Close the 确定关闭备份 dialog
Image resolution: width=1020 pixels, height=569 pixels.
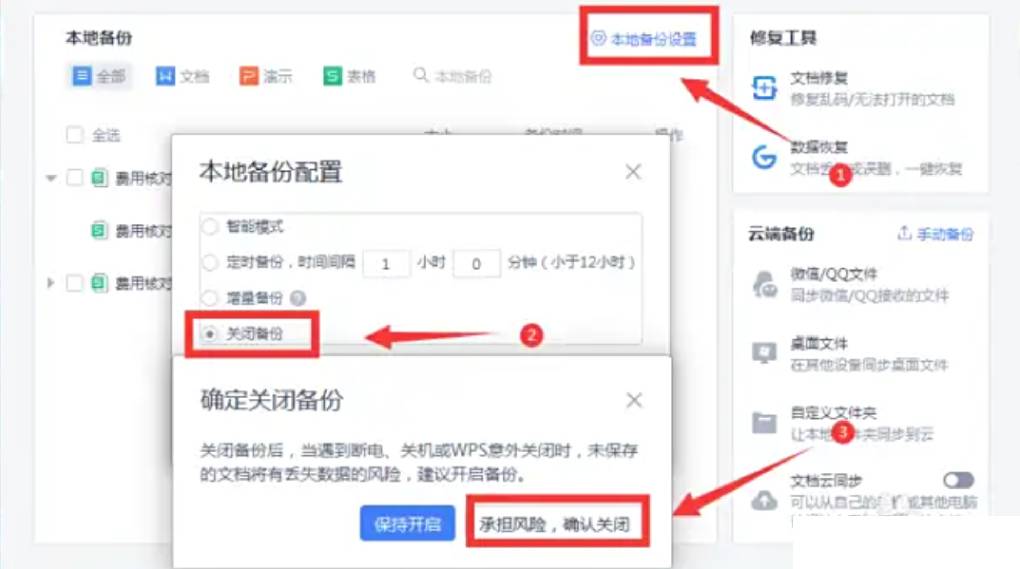click(x=634, y=400)
